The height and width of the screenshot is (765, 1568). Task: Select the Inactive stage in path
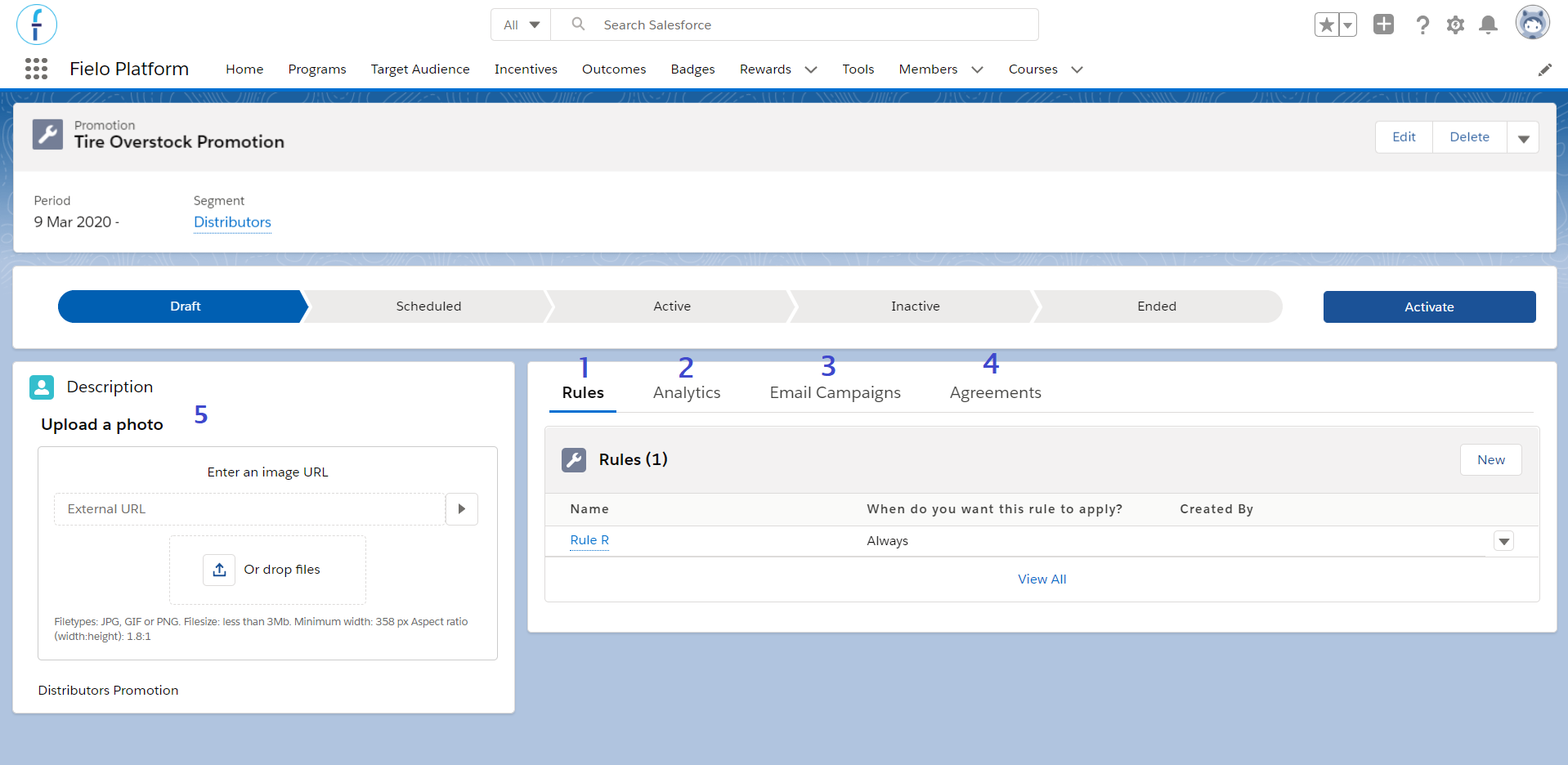point(915,306)
